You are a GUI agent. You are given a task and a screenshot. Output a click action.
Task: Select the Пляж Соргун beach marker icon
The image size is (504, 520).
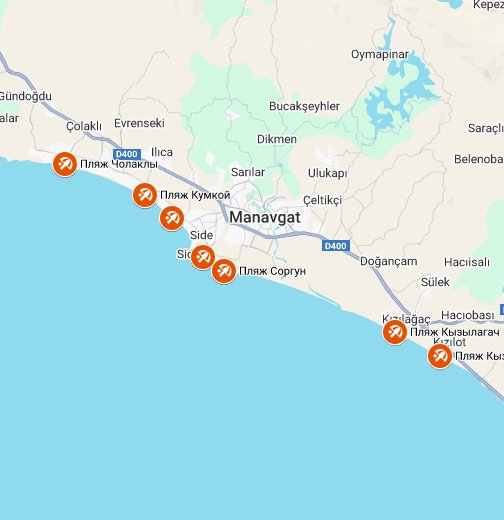click(224, 271)
